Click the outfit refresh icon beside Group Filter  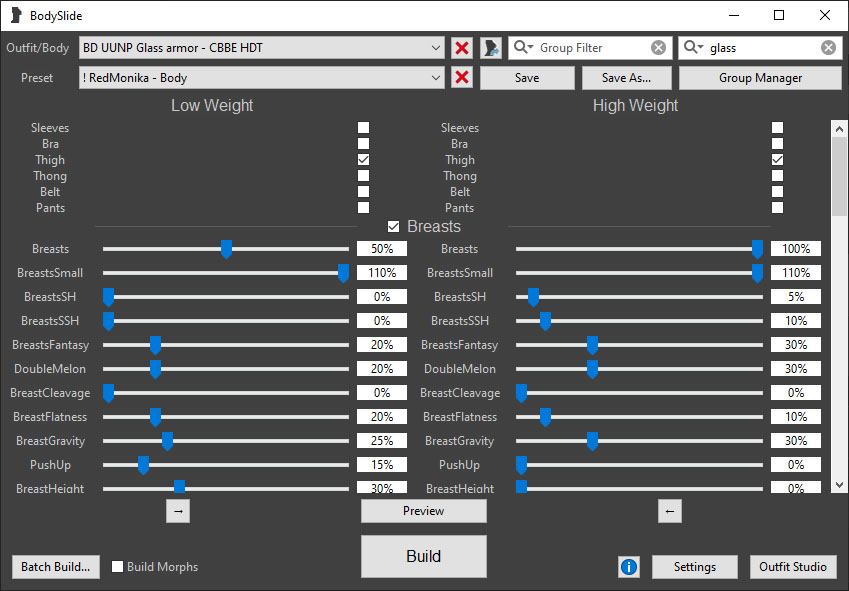pyautogui.click(x=491, y=48)
